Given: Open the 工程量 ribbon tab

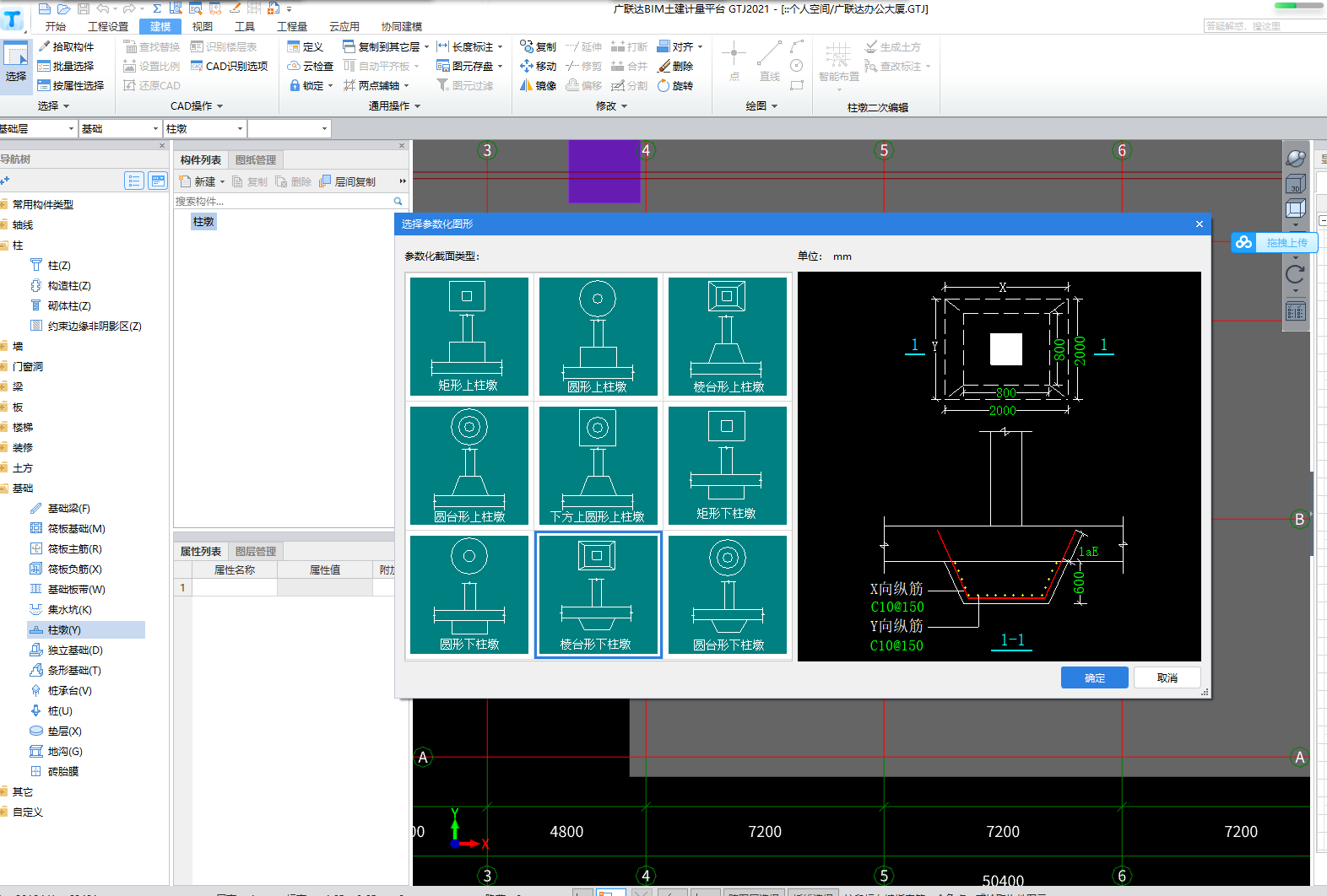Looking at the screenshot, I should 292,26.
